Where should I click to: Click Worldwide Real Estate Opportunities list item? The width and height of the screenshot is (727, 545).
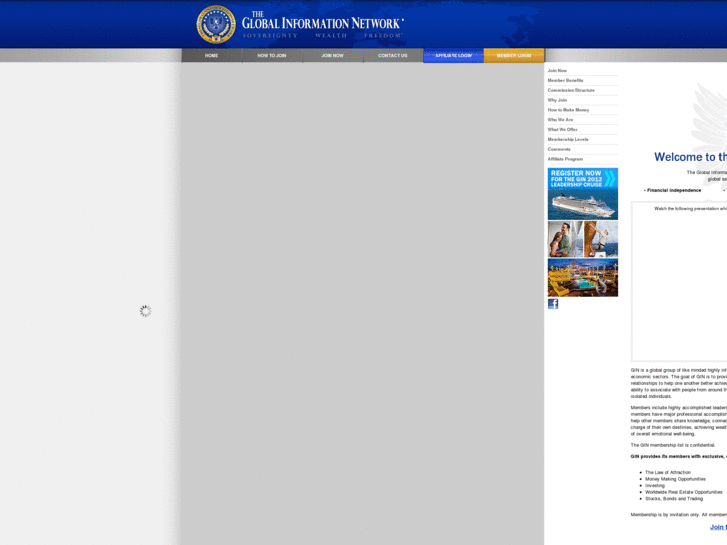coord(684,492)
